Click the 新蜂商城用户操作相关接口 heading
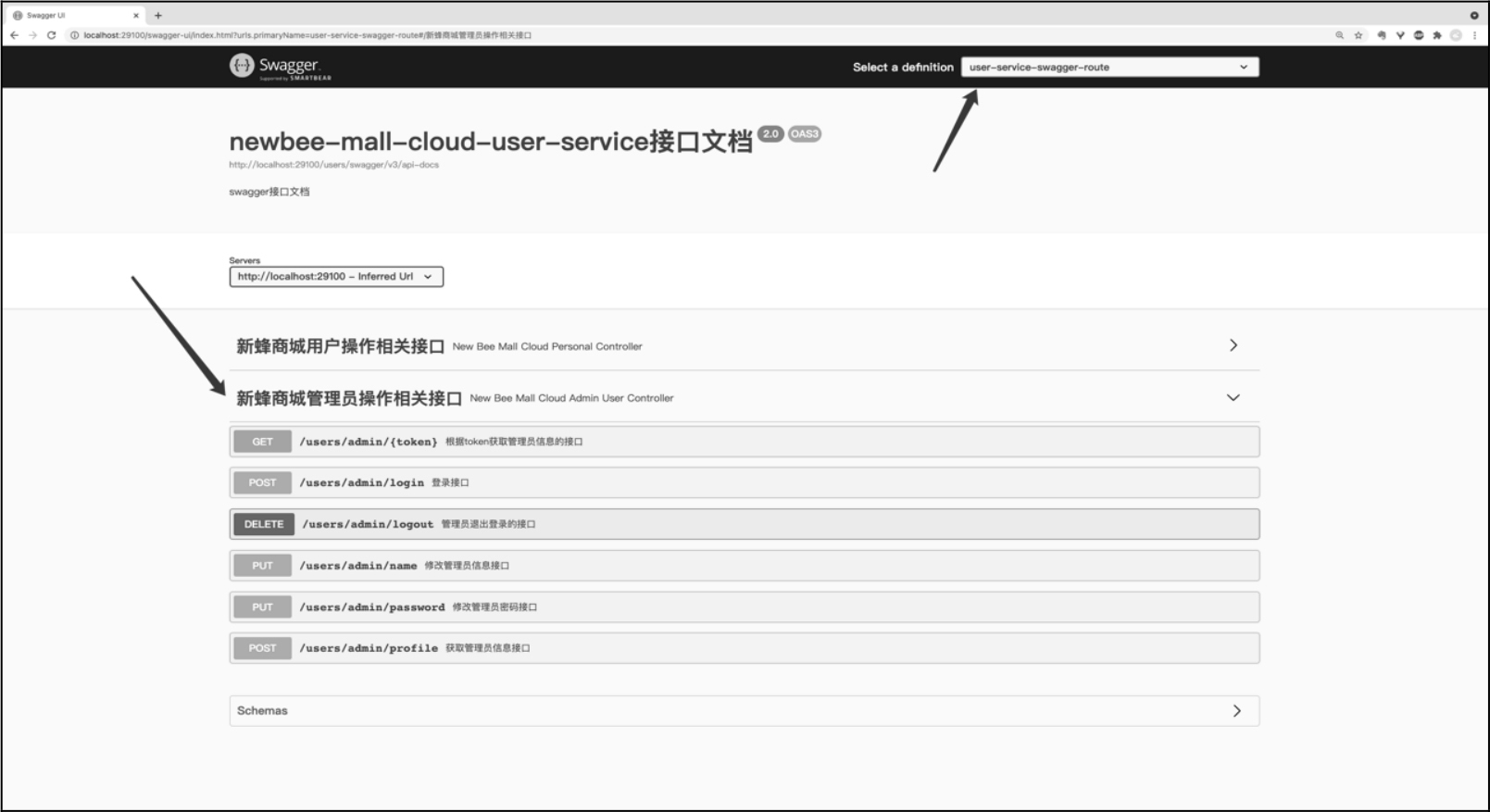The height and width of the screenshot is (812, 1490). (340, 346)
